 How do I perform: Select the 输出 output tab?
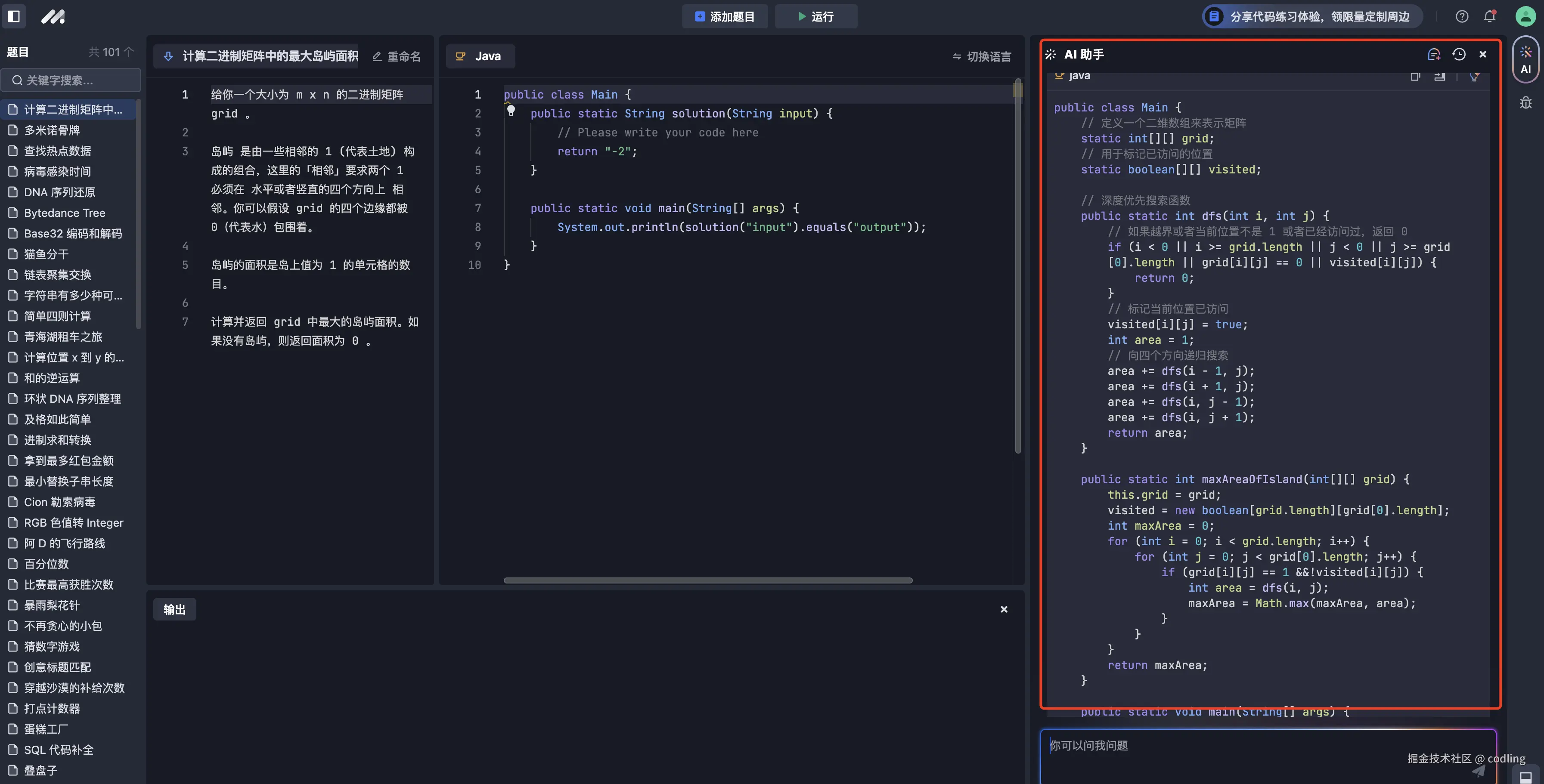(174, 609)
